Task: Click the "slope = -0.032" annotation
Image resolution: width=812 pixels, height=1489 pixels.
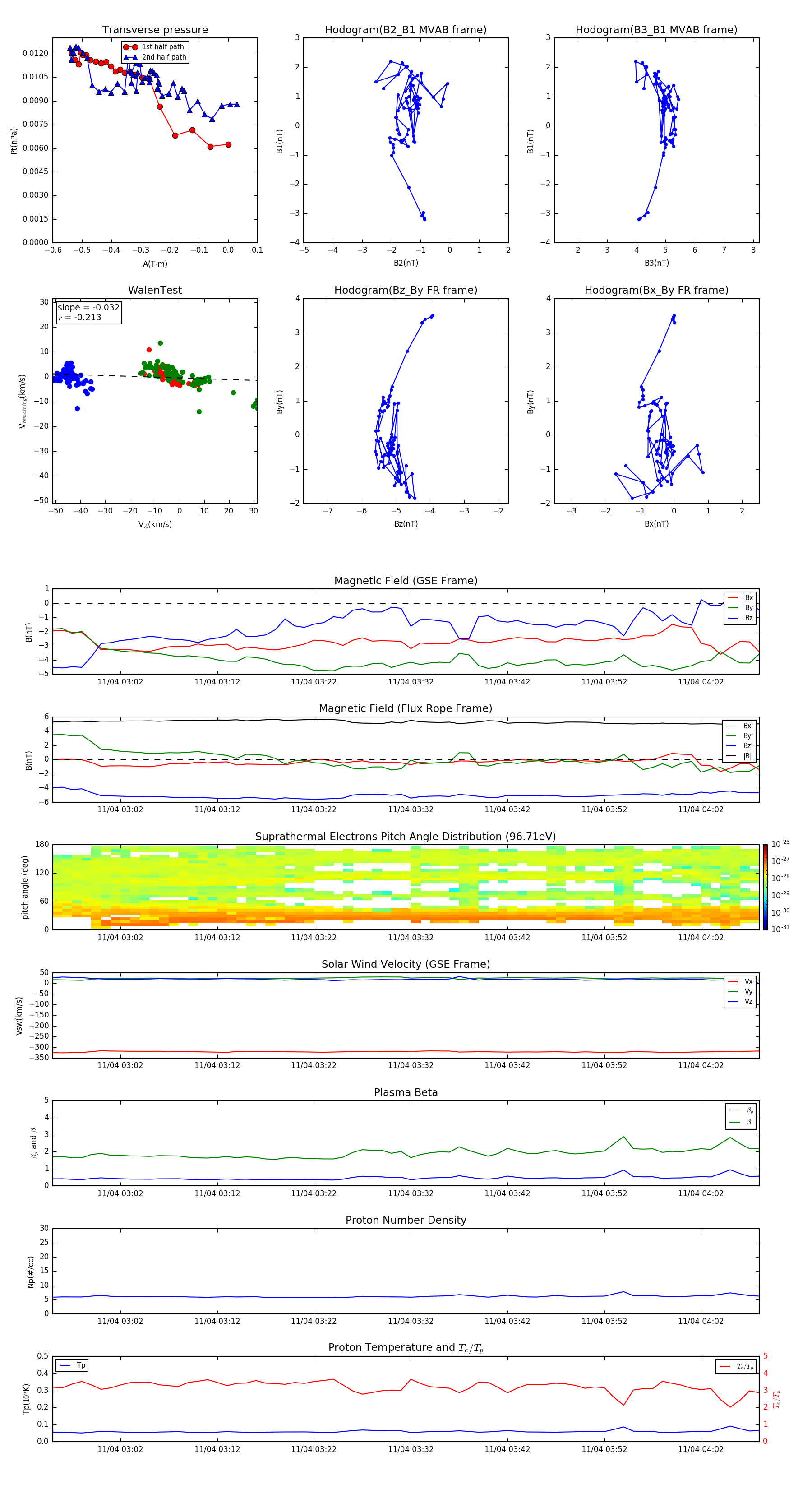Action: coord(88,308)
